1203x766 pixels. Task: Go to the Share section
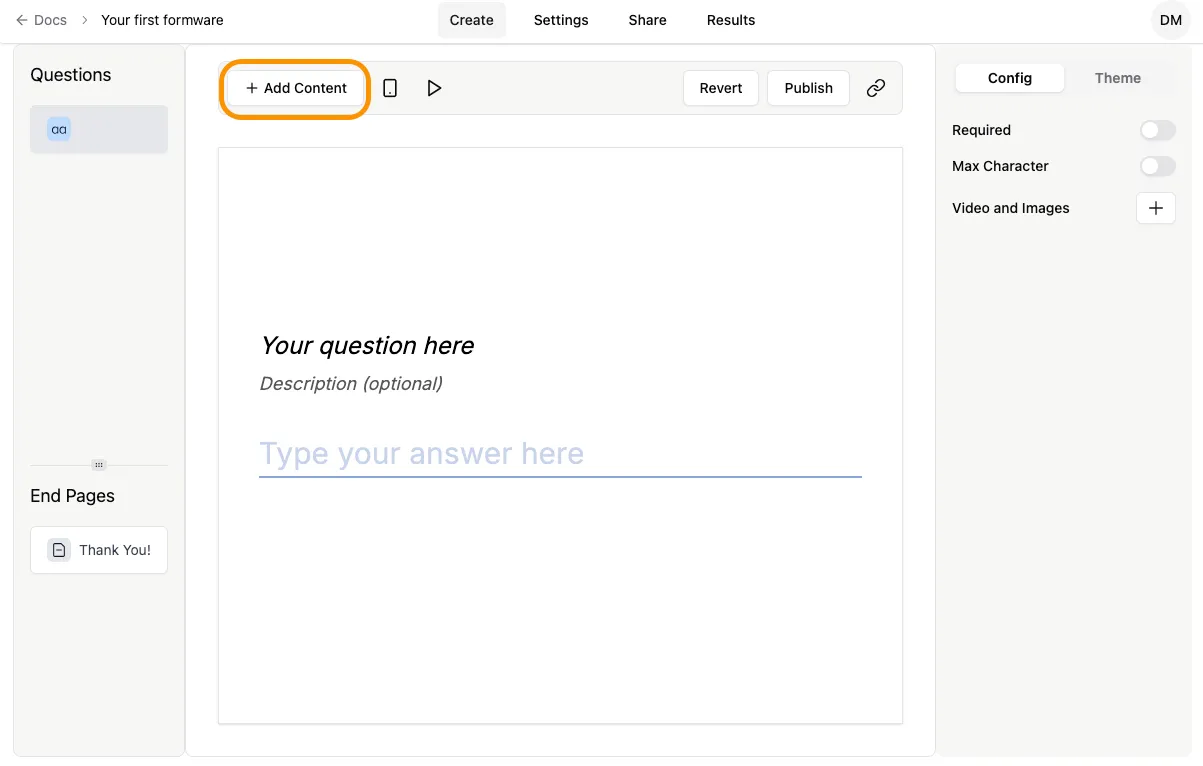pos(646,19)
